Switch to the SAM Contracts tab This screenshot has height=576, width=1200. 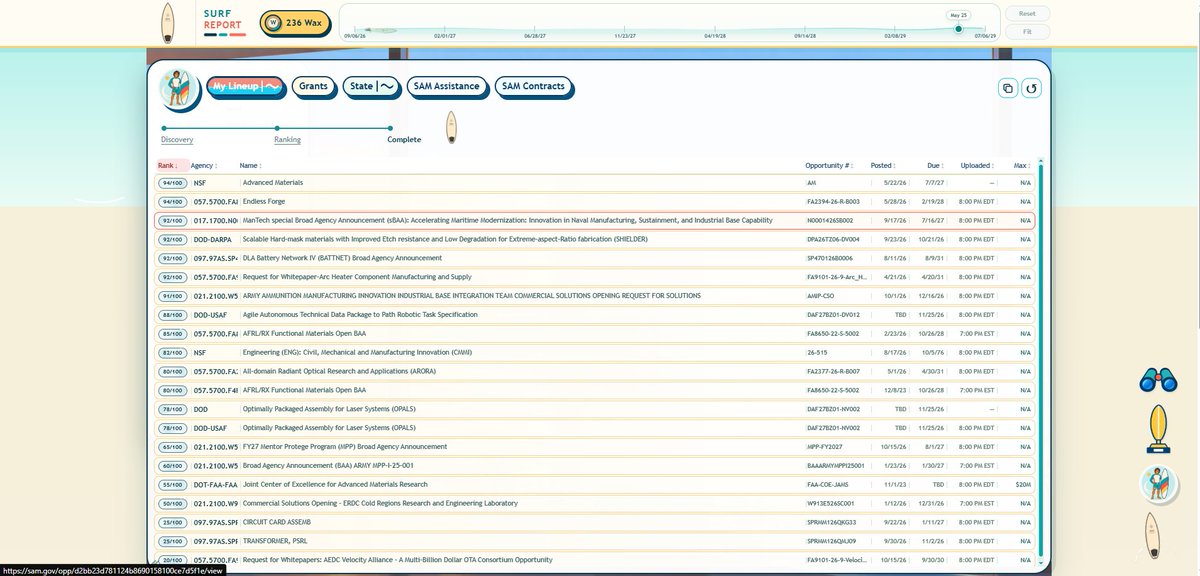point(533,87)
